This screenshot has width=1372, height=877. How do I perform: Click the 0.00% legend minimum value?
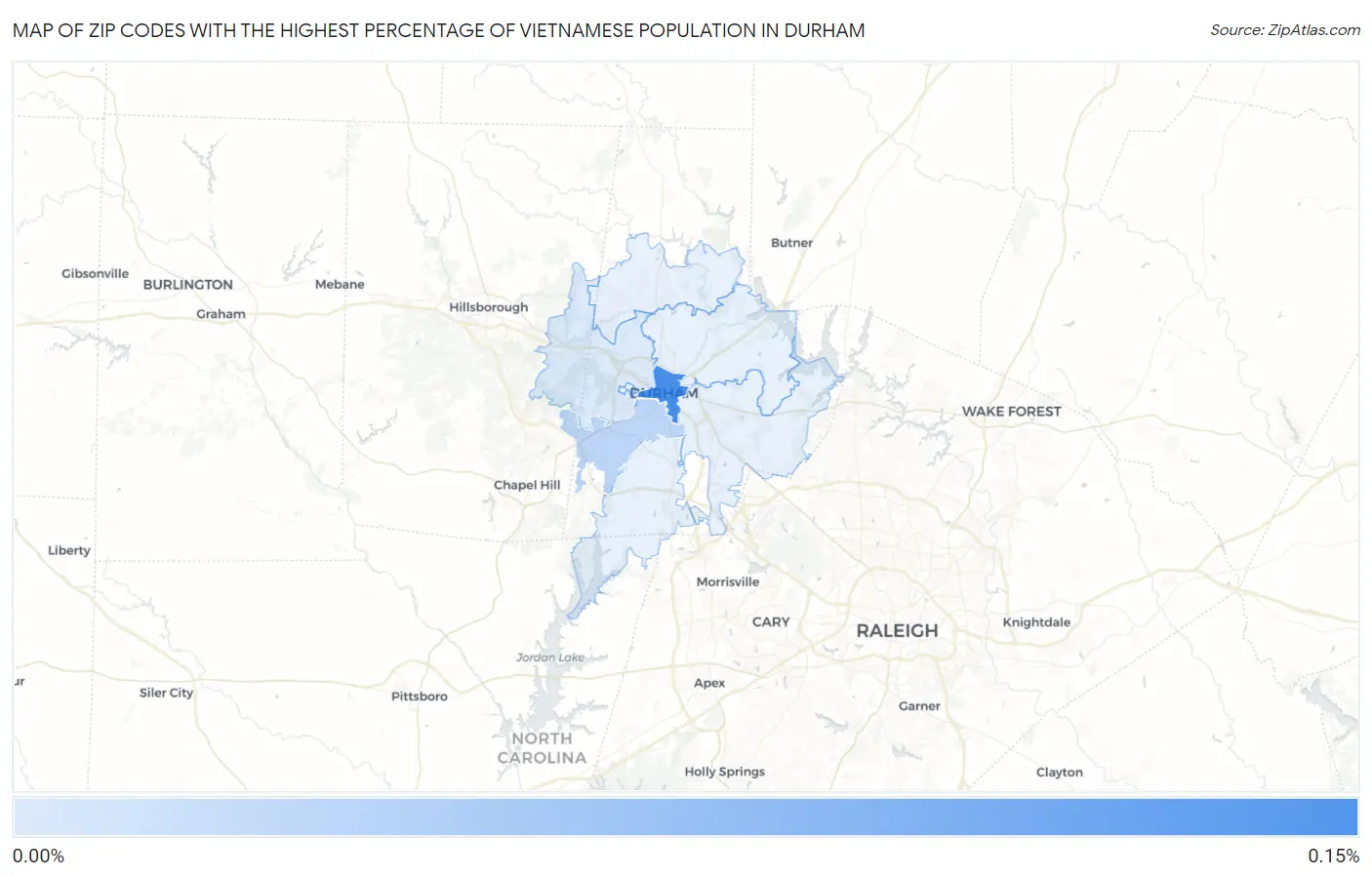38,856
